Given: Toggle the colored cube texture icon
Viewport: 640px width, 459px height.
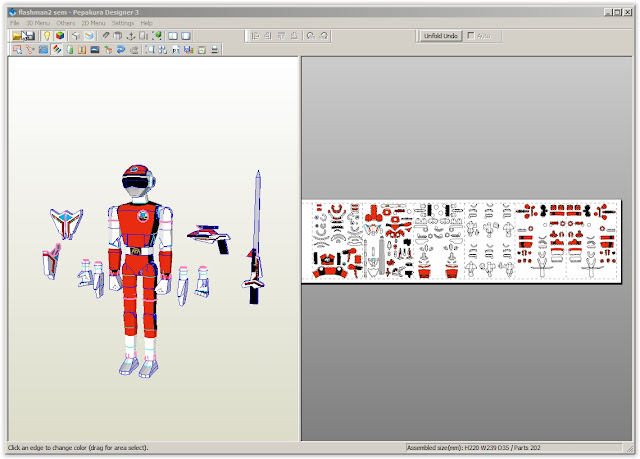Looking at the screenshot, I should click(60, 36).
